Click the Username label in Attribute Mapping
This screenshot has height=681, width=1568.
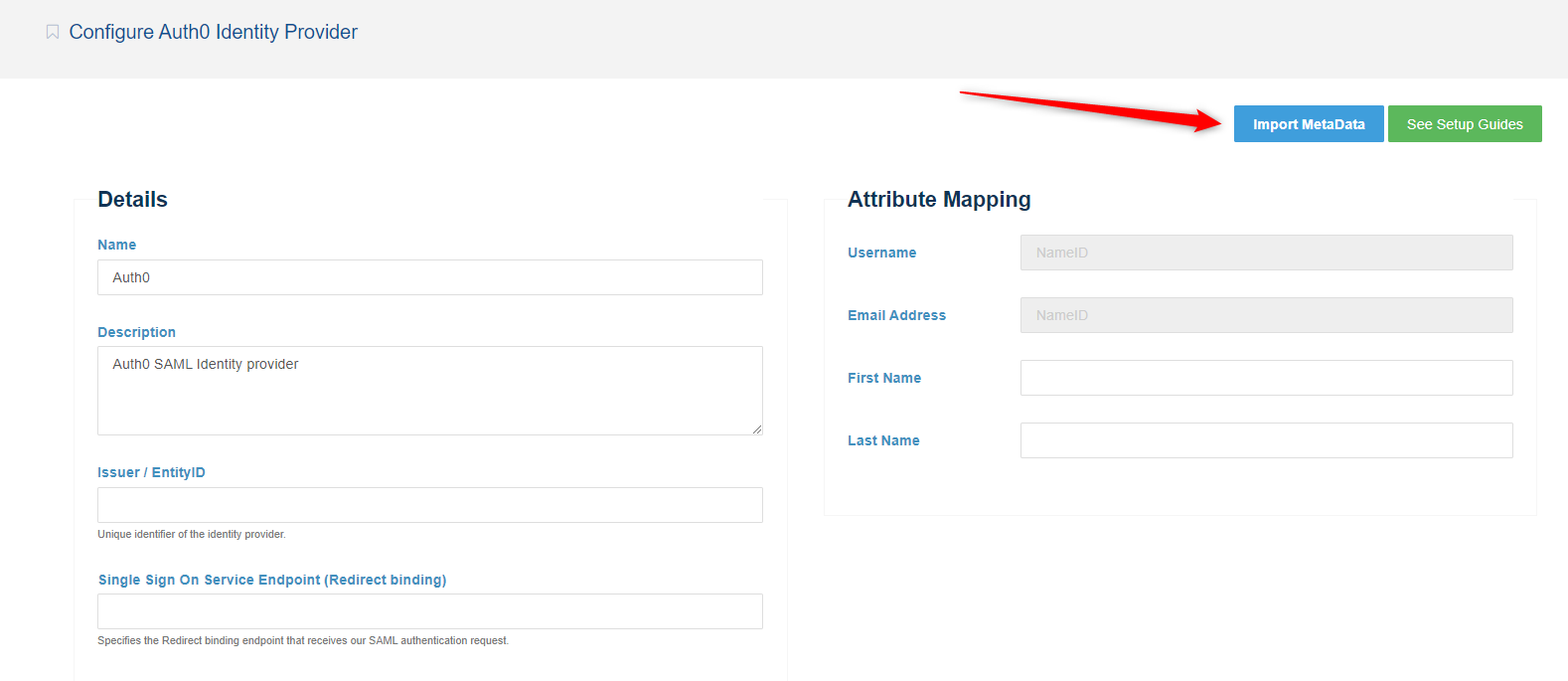881,253
